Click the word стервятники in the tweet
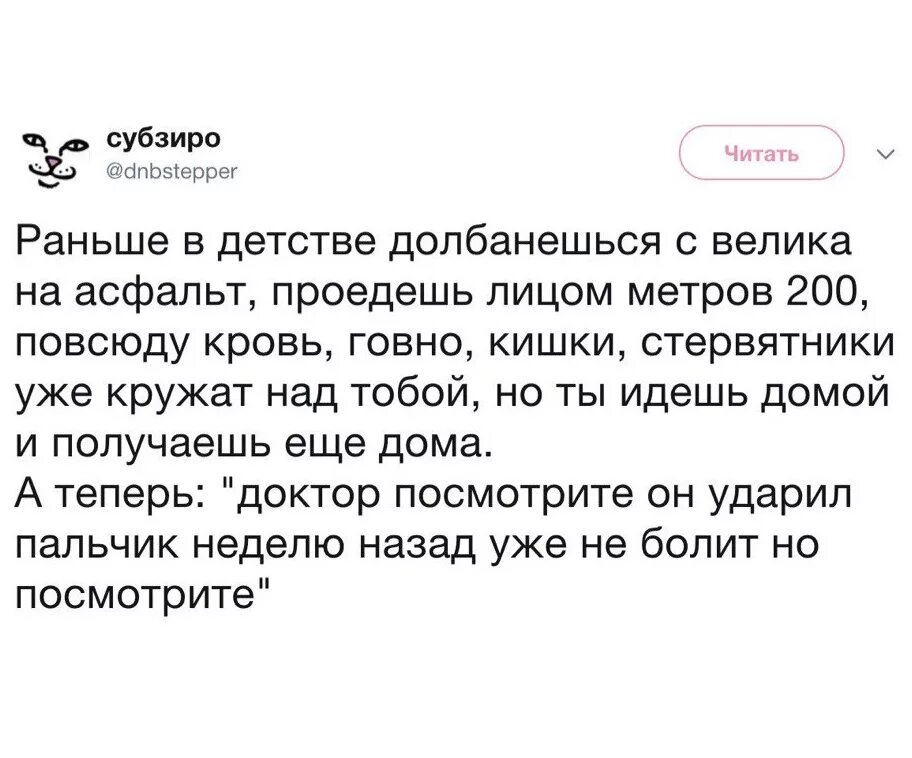The image size is (912, 758). pos(767,342)
